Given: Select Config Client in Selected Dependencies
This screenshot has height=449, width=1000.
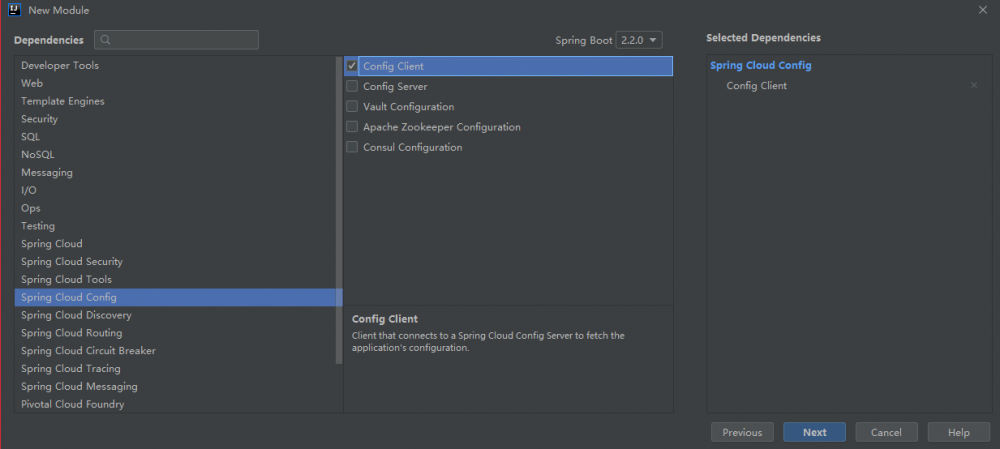Looking at the screenshot, I should (756, 85).
